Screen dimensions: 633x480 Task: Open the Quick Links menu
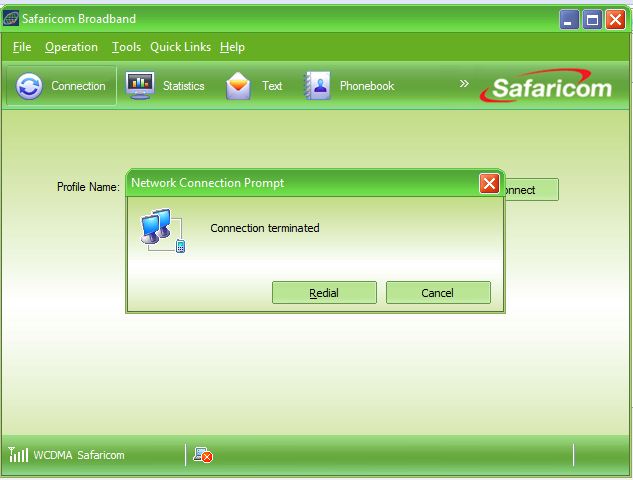click(180, 47)
